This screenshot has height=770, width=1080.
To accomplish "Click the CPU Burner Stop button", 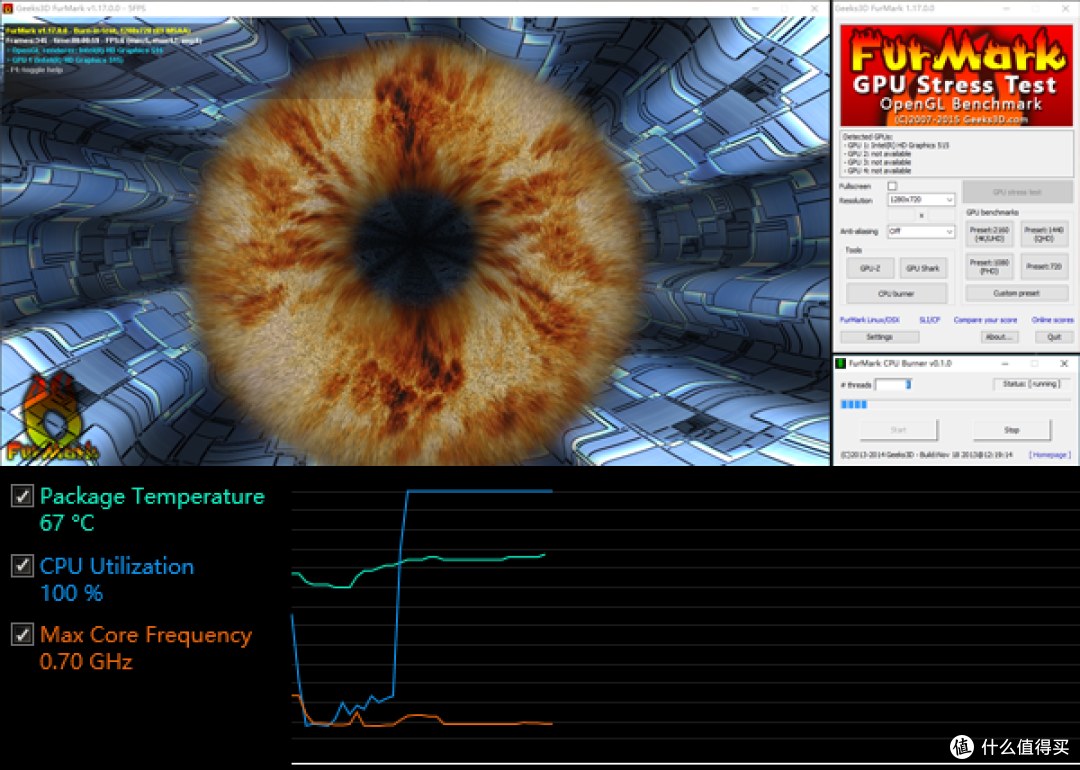I will tap(1012, 430).
